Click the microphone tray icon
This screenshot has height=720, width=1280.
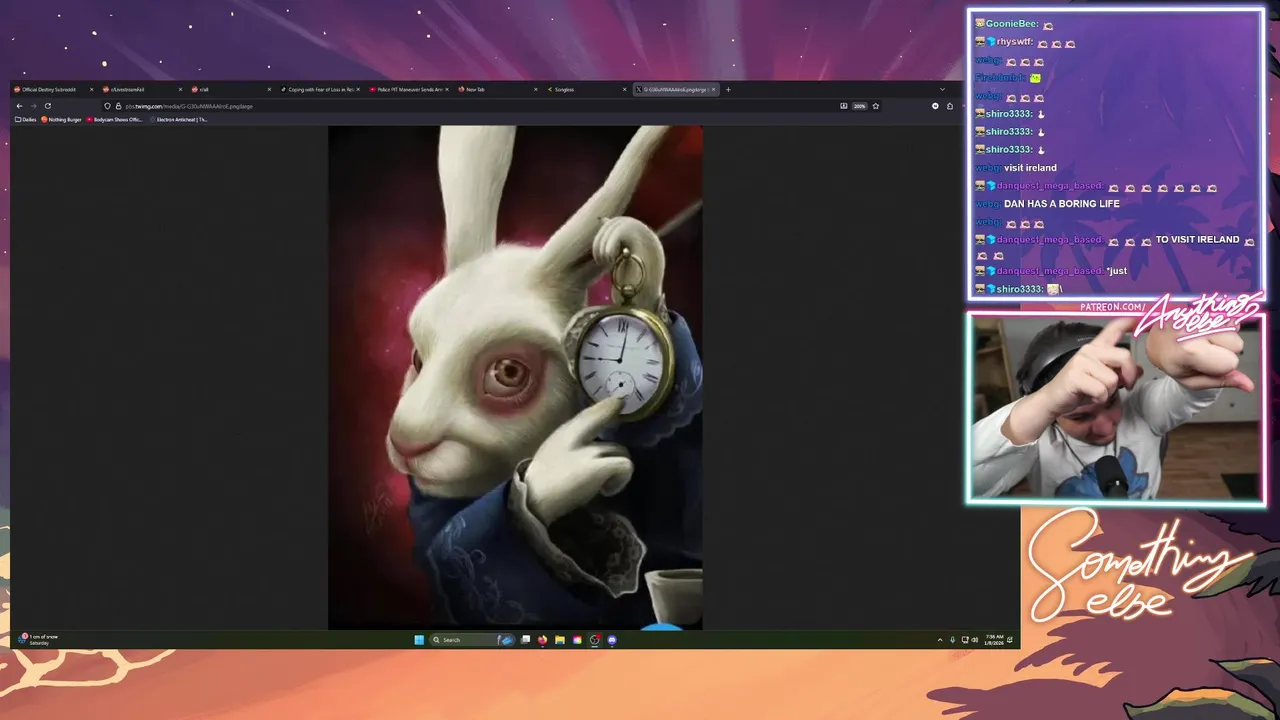click(x=952, y=640)
